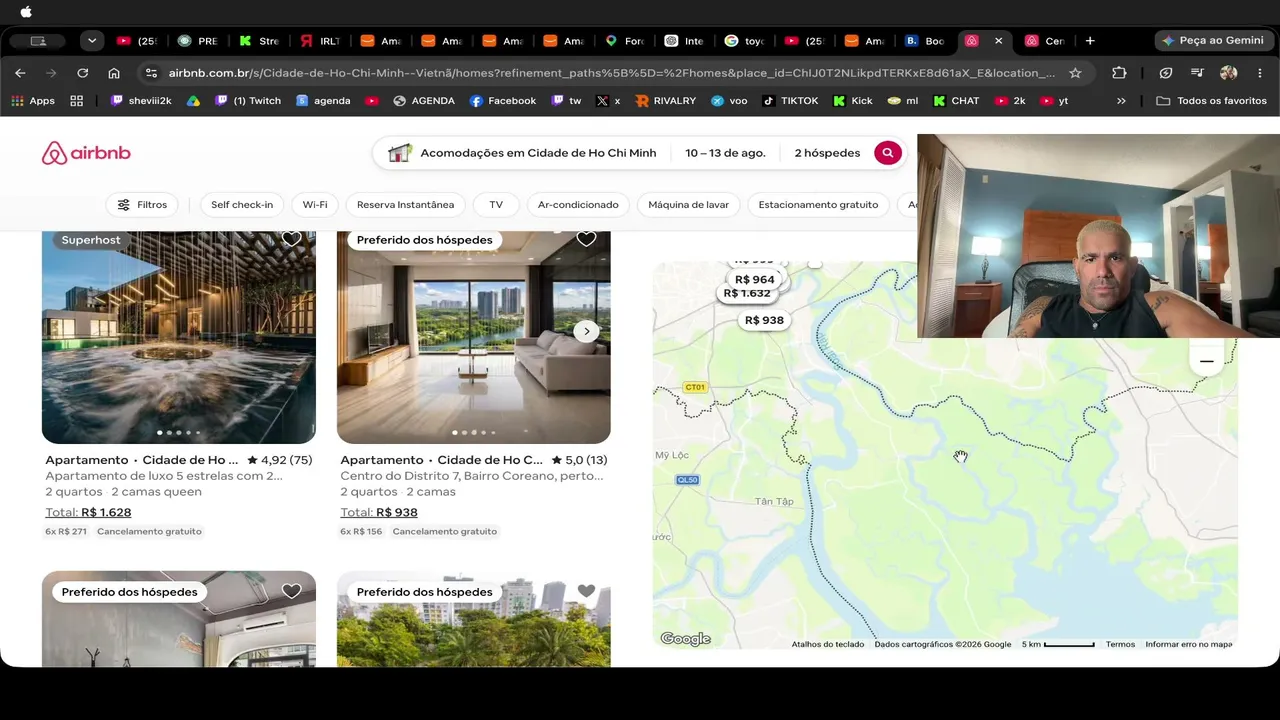This screenshot has width=1280, height=720.
Task: Open the Facebook bookmark
Action: [503, 101]
